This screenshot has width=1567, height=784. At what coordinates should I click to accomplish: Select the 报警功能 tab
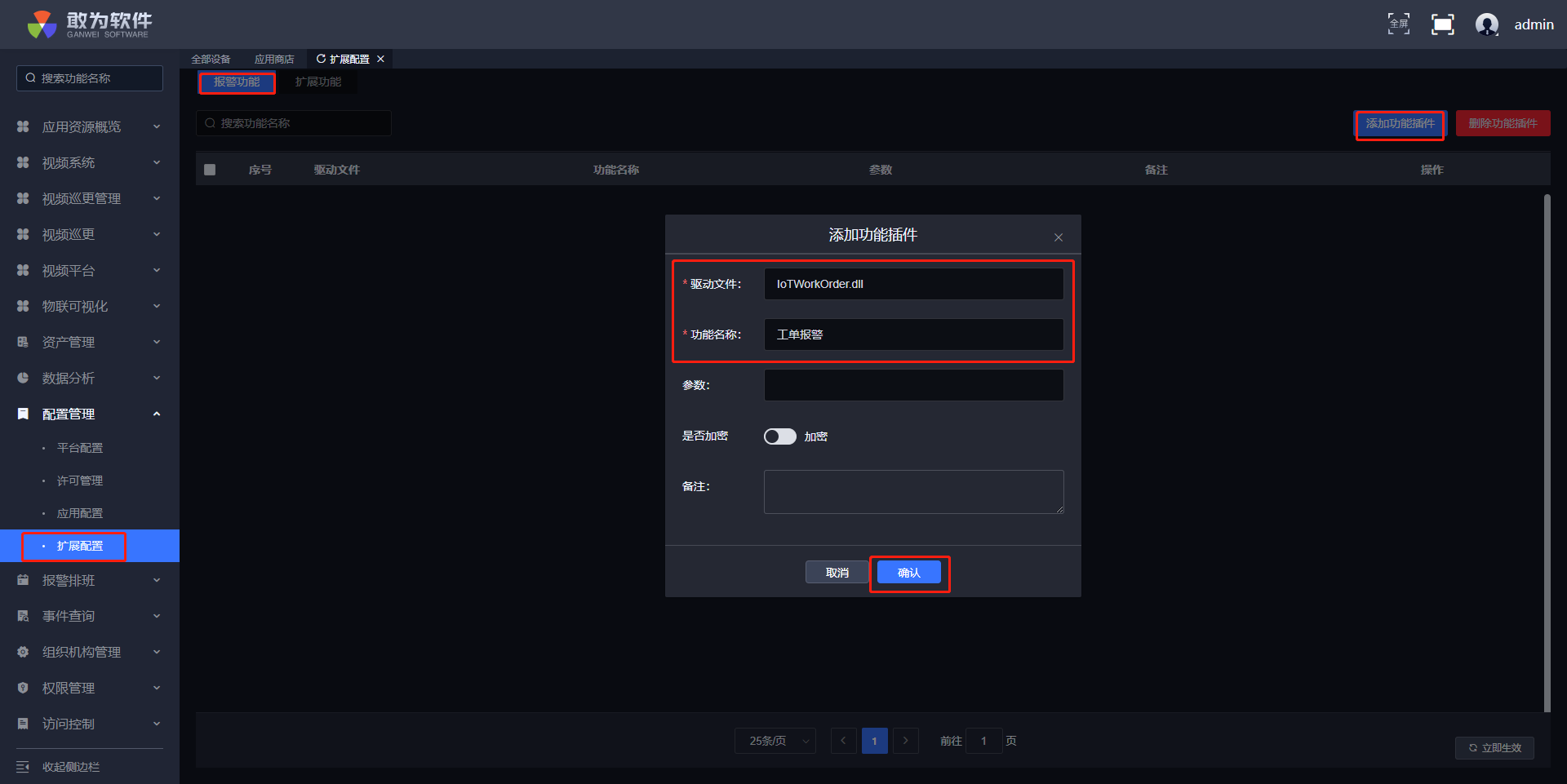click(237, 82)
